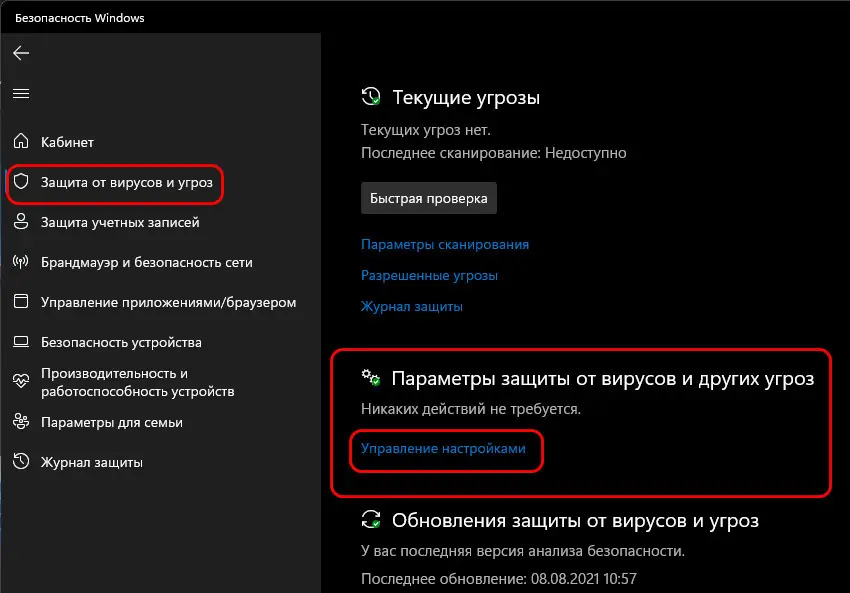The width and height of the screenshot is (850, 593).
Task: Click the Обновления защиты от вирусов heading
Action: click(575, 520)
